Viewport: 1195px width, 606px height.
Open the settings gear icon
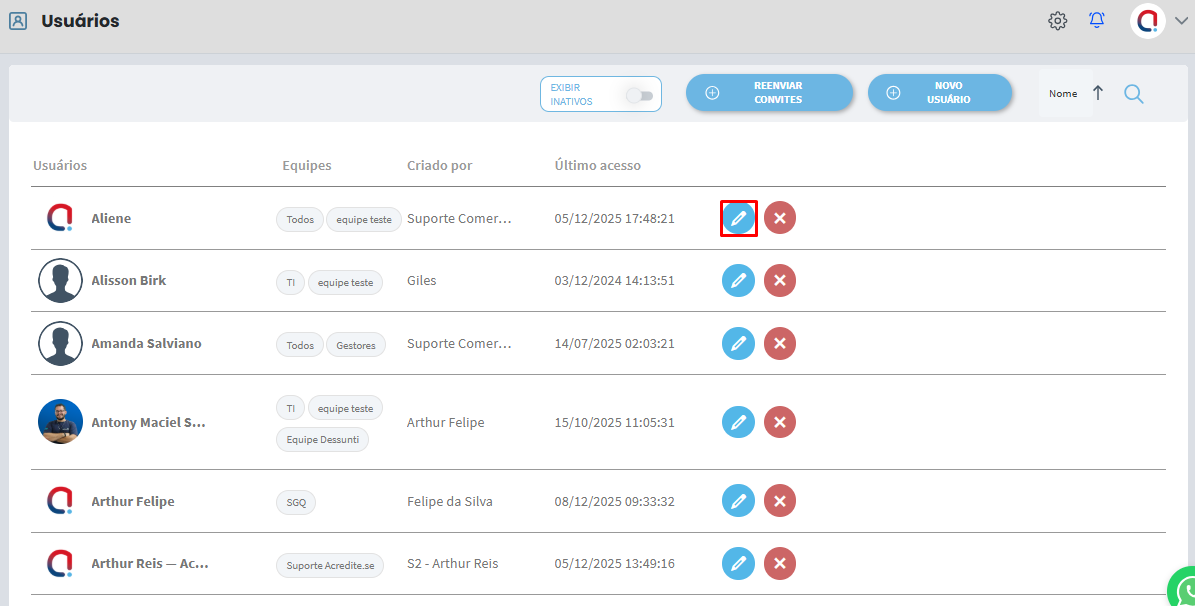[1057, 21]
